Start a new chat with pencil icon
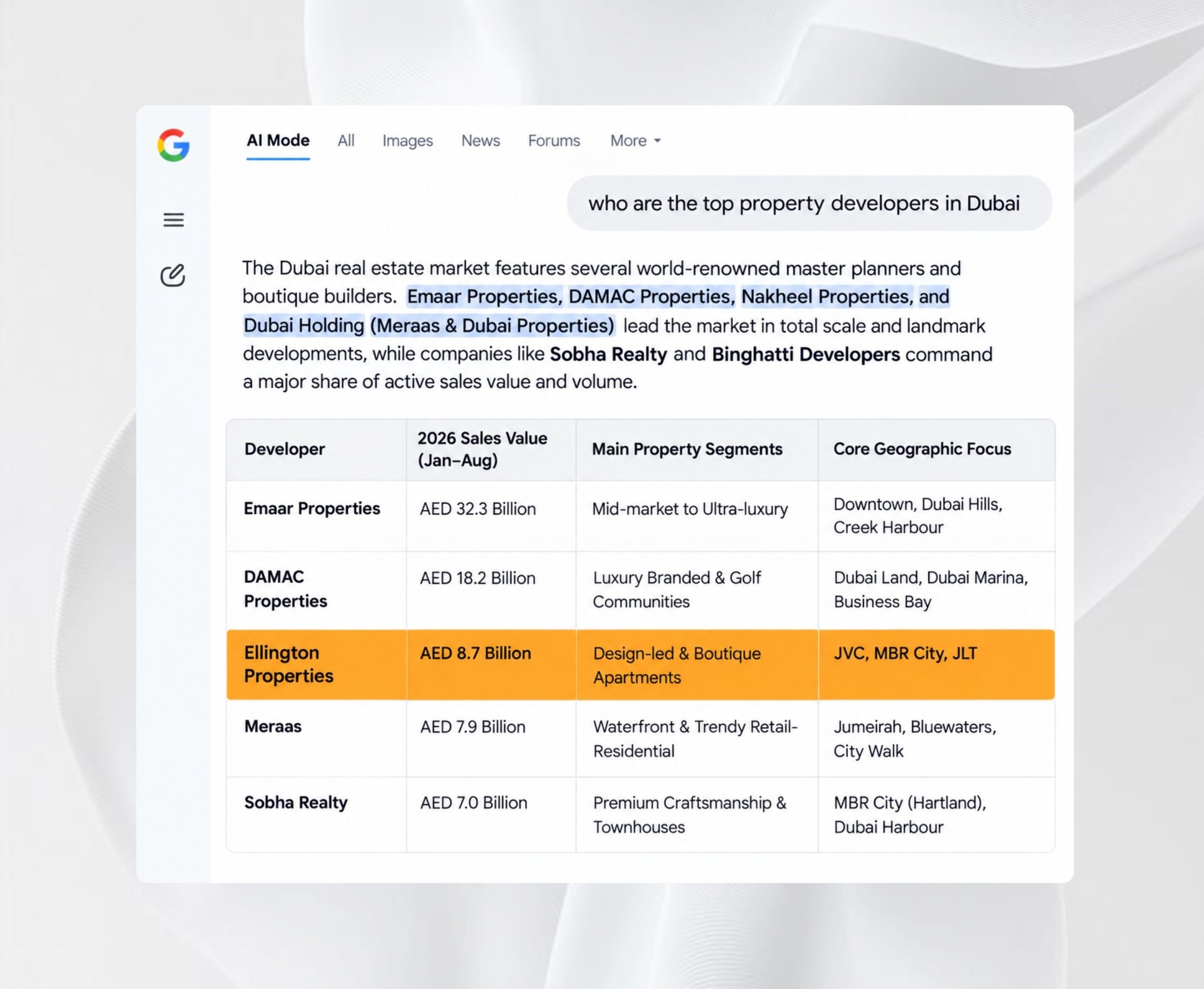1204x989 pixels. click(x=173, y=275)
